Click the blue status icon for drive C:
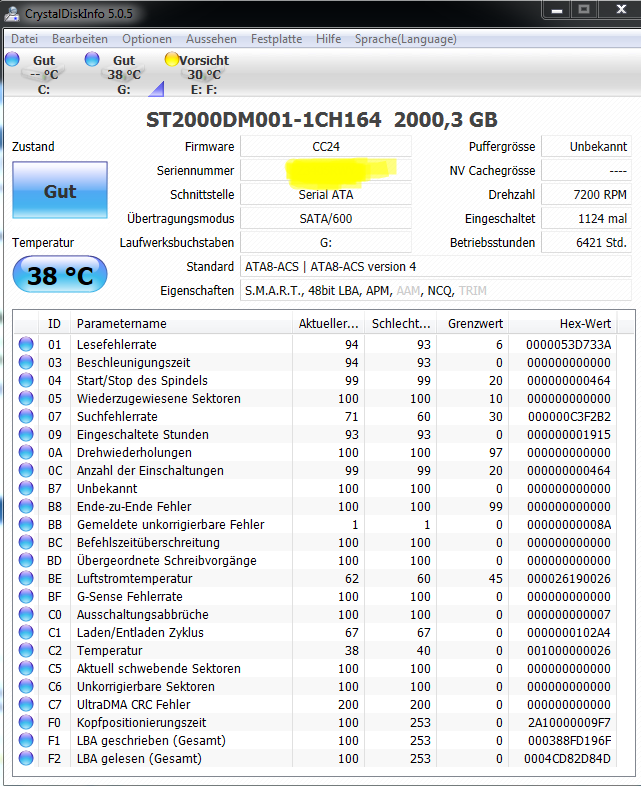This screenshot has height=786, width=641. [x=12, y=59]
